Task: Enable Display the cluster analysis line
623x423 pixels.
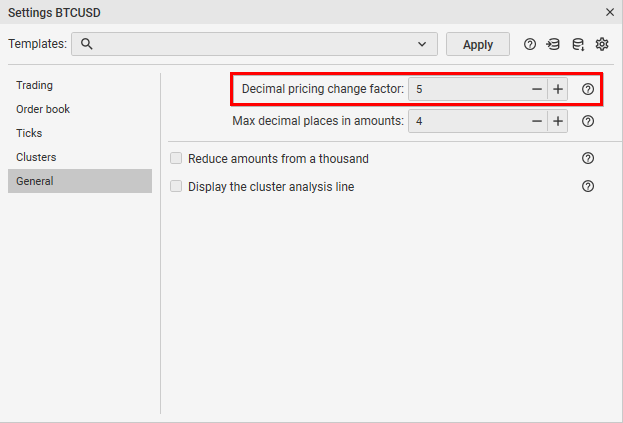Action: 176,186
